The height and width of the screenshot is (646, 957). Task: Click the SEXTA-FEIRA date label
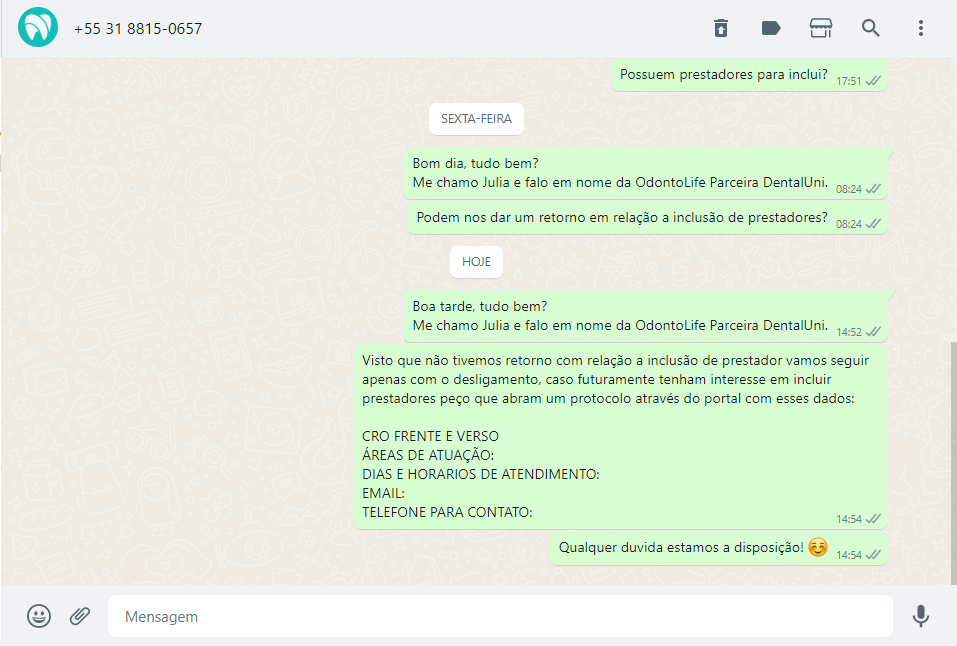coord(476,119)
